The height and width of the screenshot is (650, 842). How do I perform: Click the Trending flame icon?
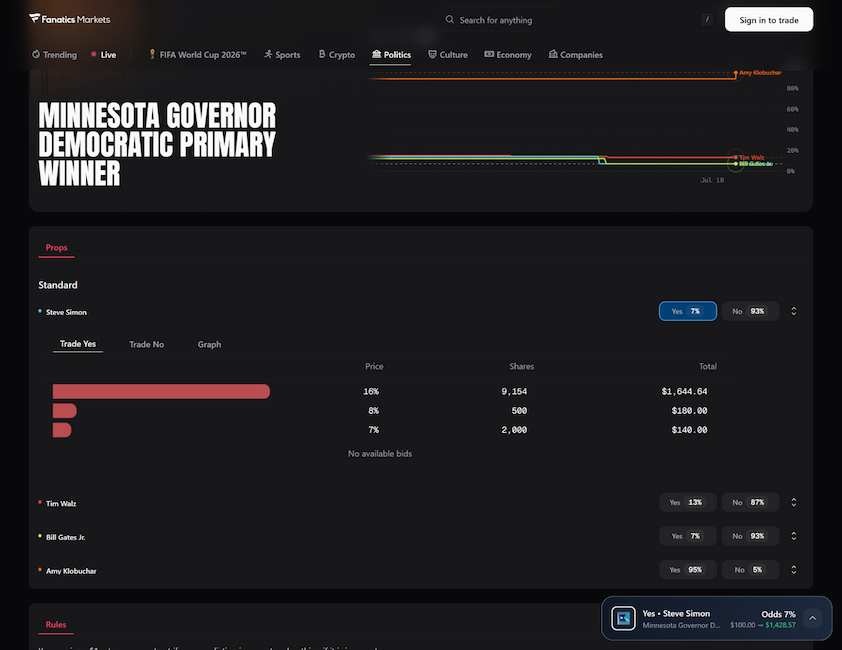point(36,54)
